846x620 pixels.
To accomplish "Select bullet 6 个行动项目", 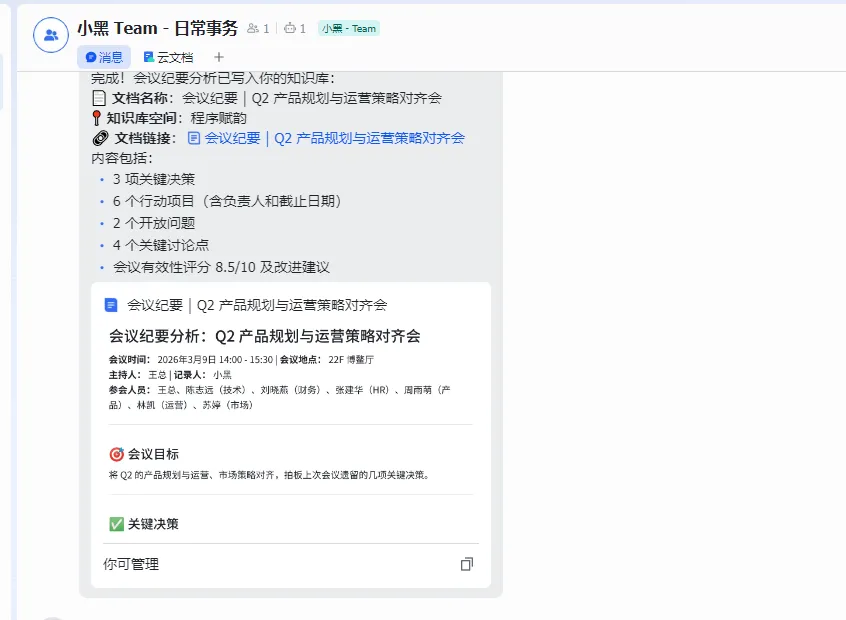I will (x=227, y=201).
